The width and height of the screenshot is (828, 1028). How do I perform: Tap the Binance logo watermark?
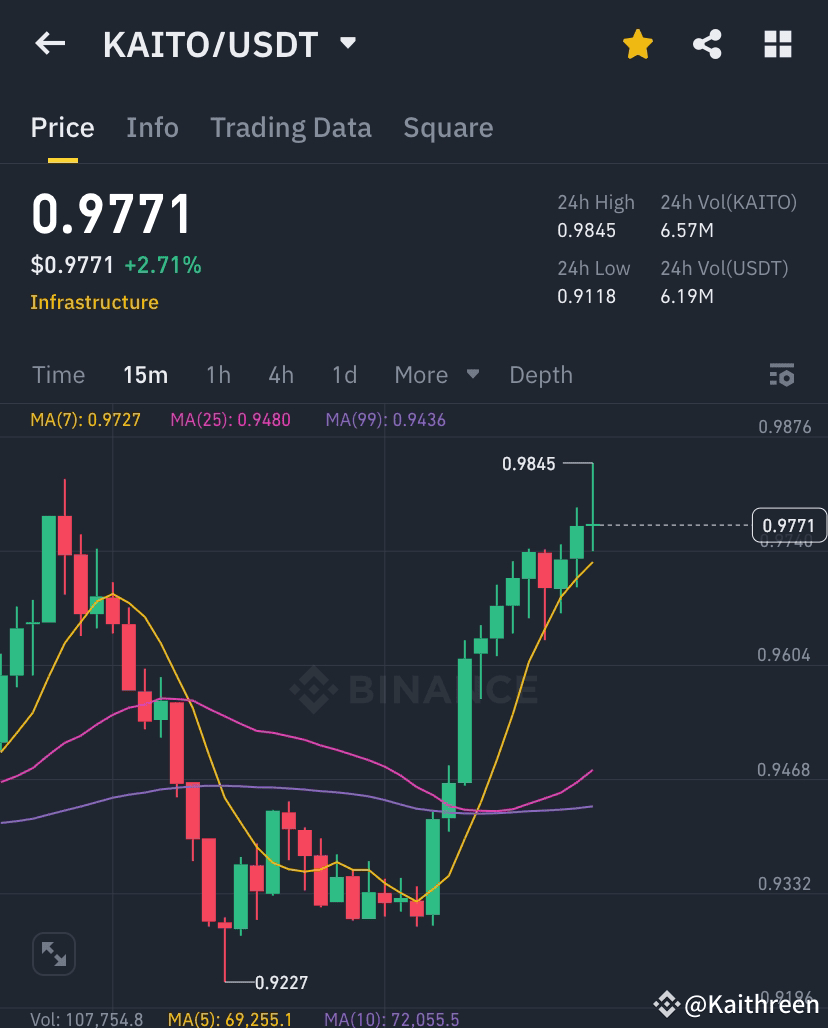pyautogui.click(x=415, y=690)
